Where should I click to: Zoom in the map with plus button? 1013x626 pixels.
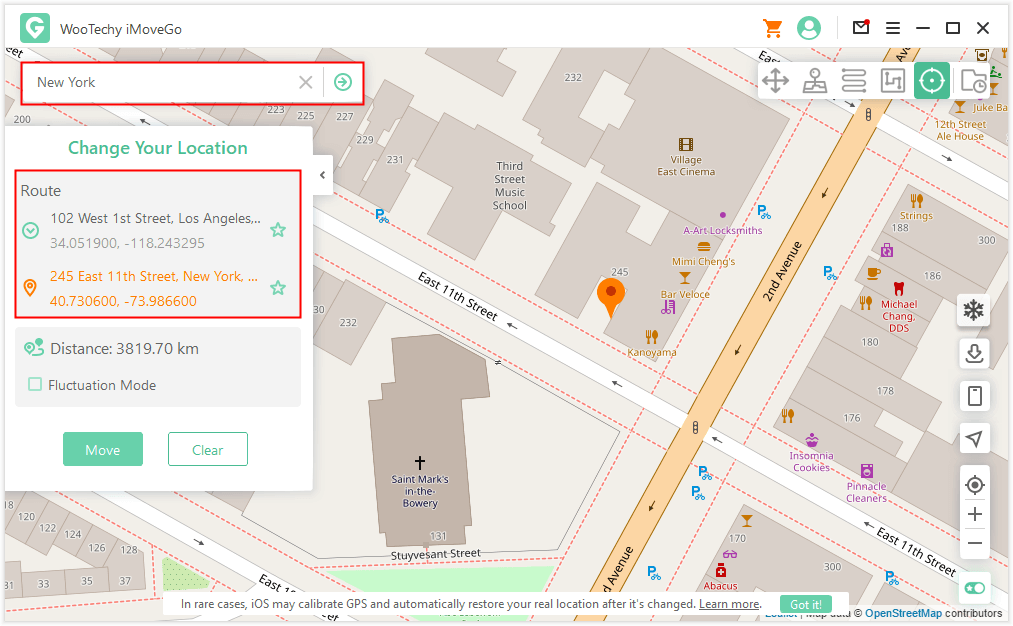pyautogui.click(x=974, y=514)
